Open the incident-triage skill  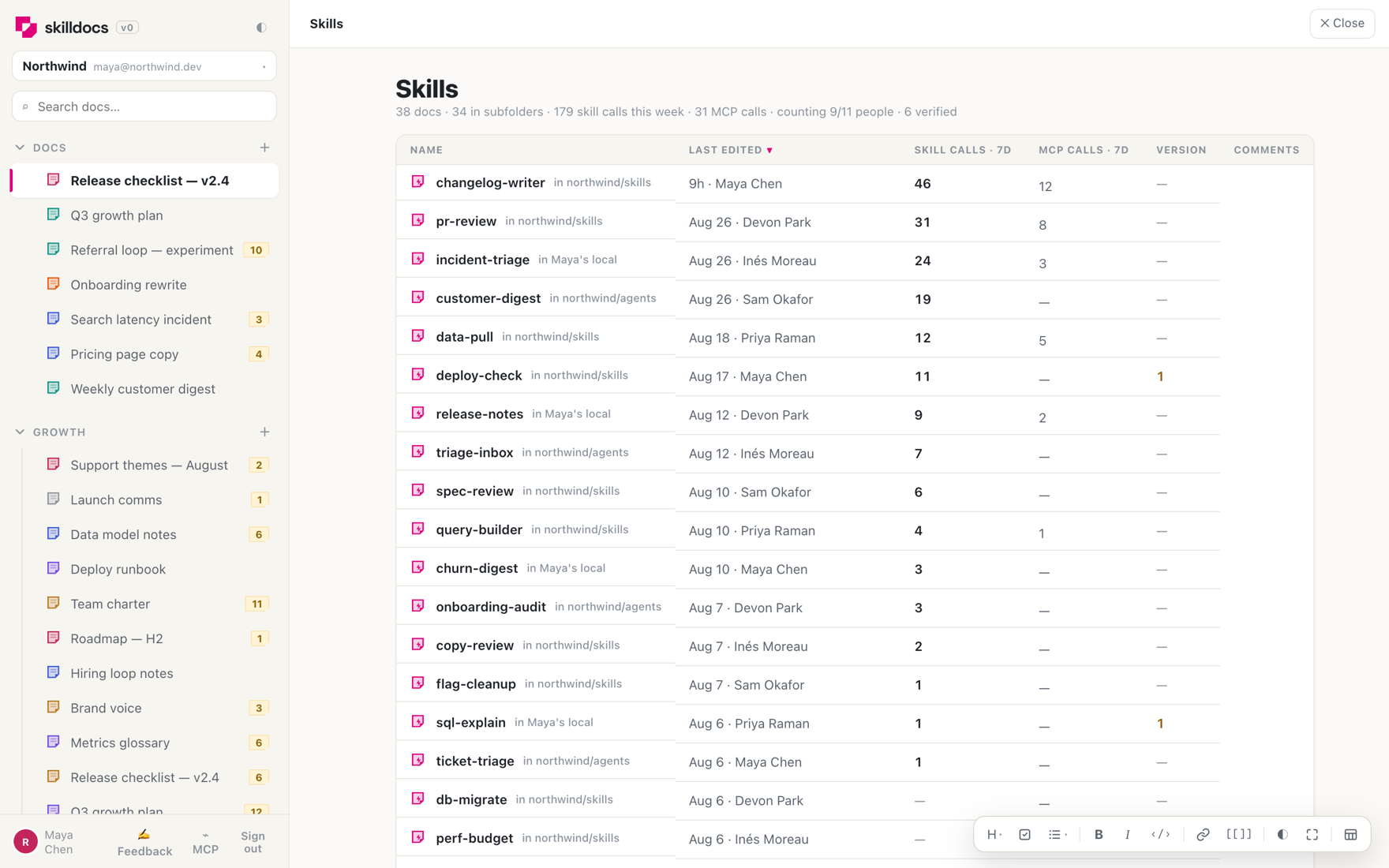482,260
